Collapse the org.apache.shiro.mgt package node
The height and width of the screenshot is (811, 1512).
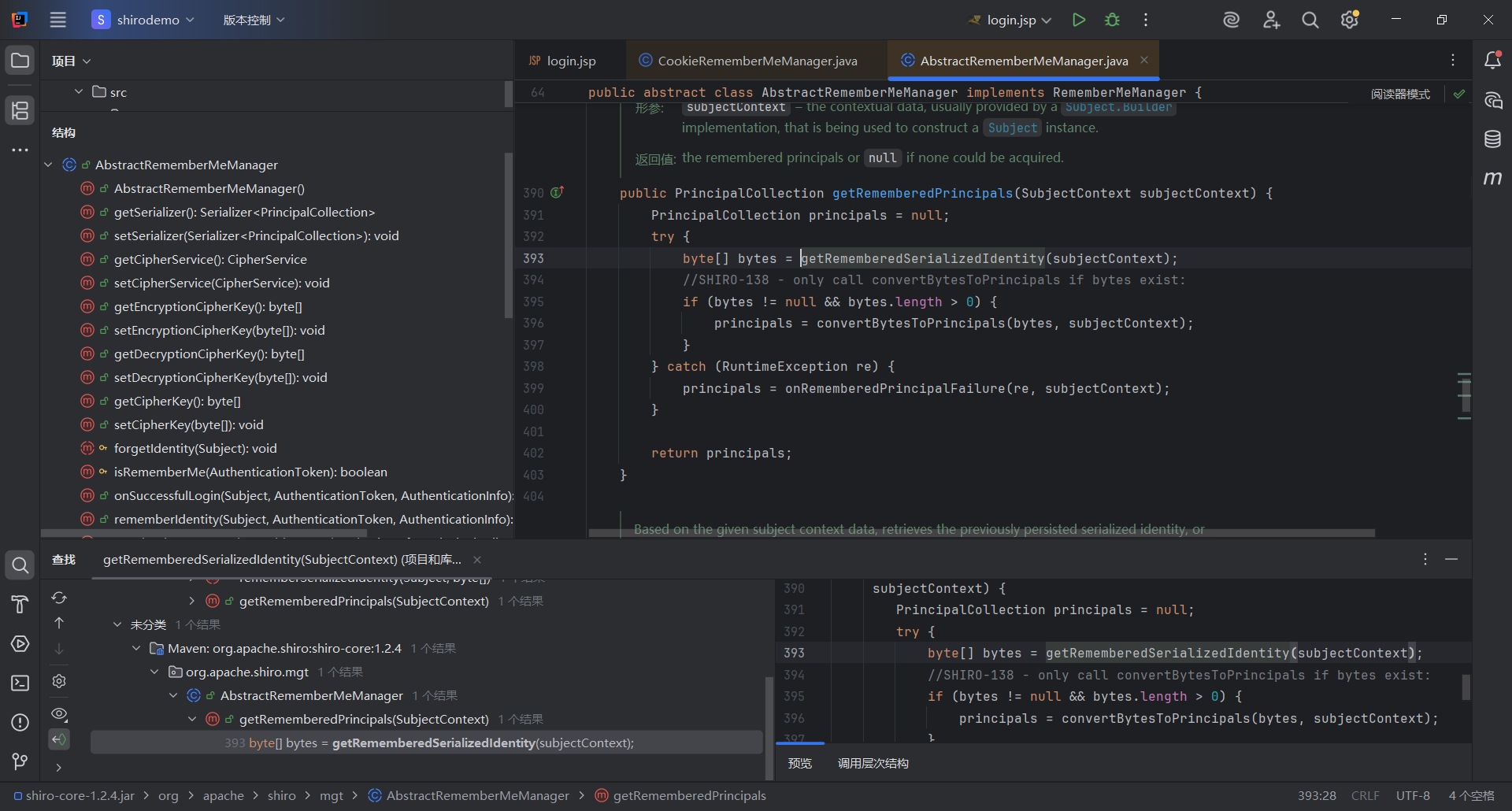coord(154,672)
